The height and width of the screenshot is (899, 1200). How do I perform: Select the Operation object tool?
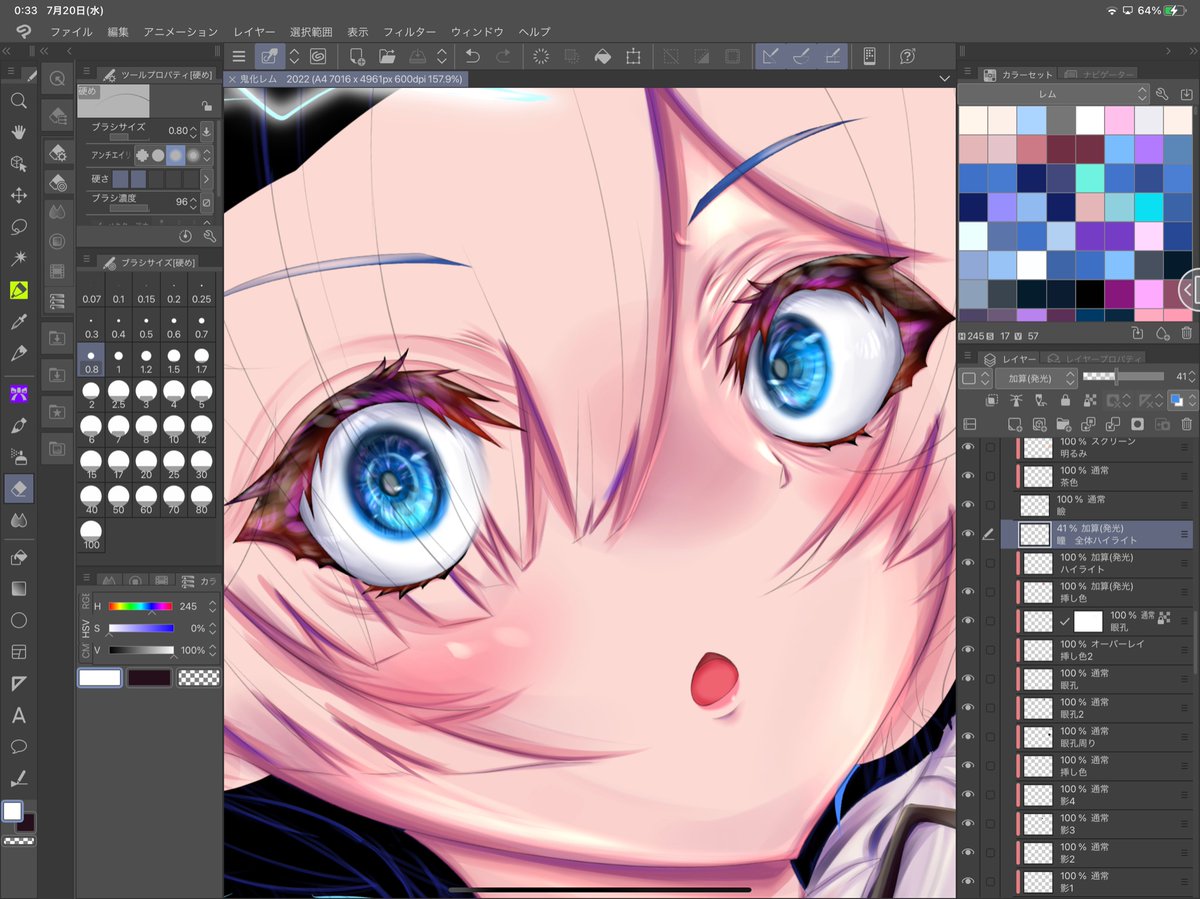coord(18,164)
